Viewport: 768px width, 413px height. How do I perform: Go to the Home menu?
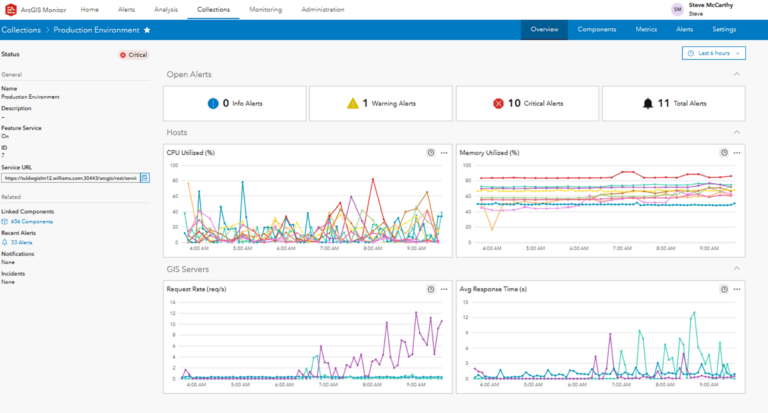coord(90,9)
